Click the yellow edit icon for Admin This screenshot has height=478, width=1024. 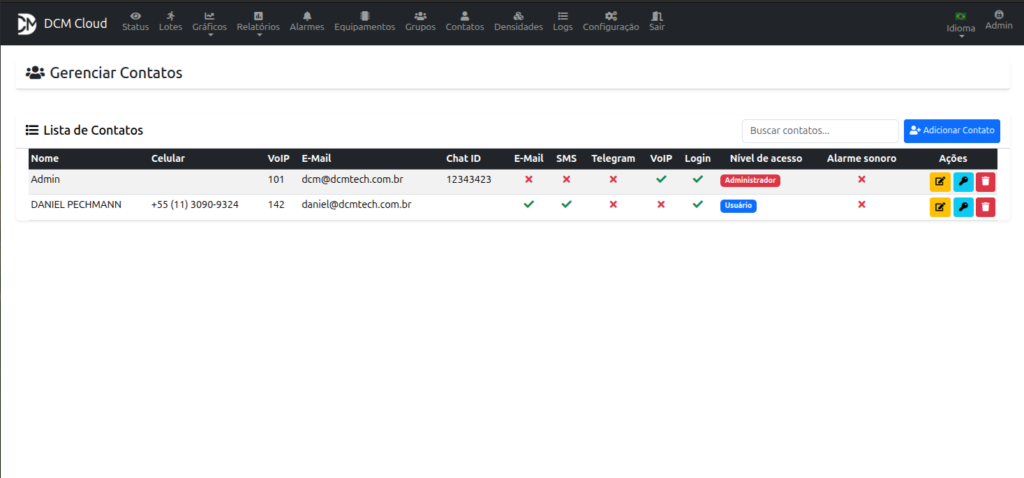[940, 181]
